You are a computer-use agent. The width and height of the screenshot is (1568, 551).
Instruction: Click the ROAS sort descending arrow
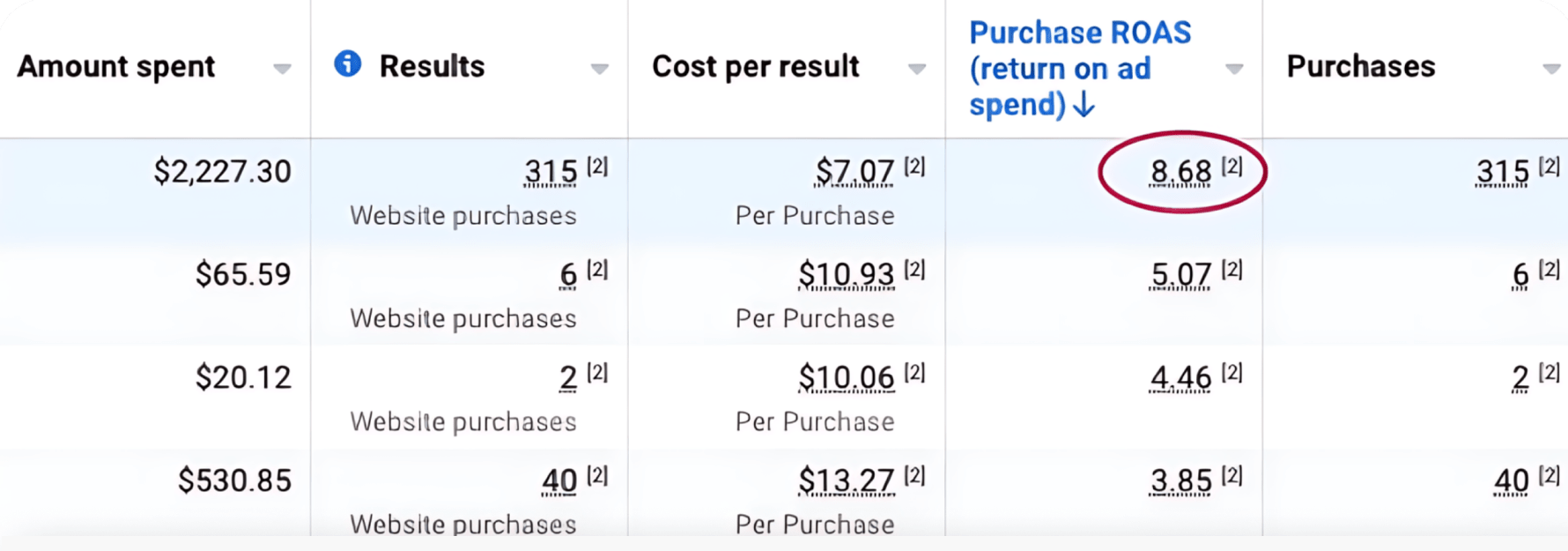point(1084,105)
